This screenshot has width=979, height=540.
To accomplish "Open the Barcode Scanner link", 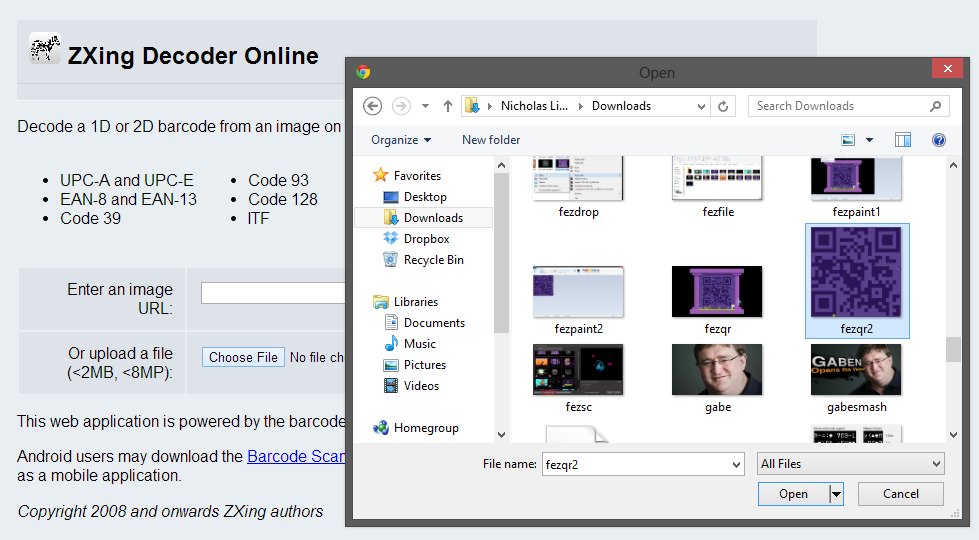I will [x=296, y=456].
